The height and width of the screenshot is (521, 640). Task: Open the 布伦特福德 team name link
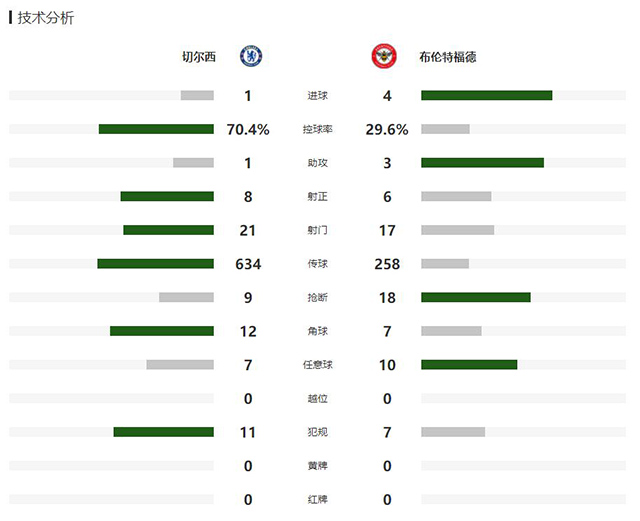pyautogui.click(x=447, y=57)
